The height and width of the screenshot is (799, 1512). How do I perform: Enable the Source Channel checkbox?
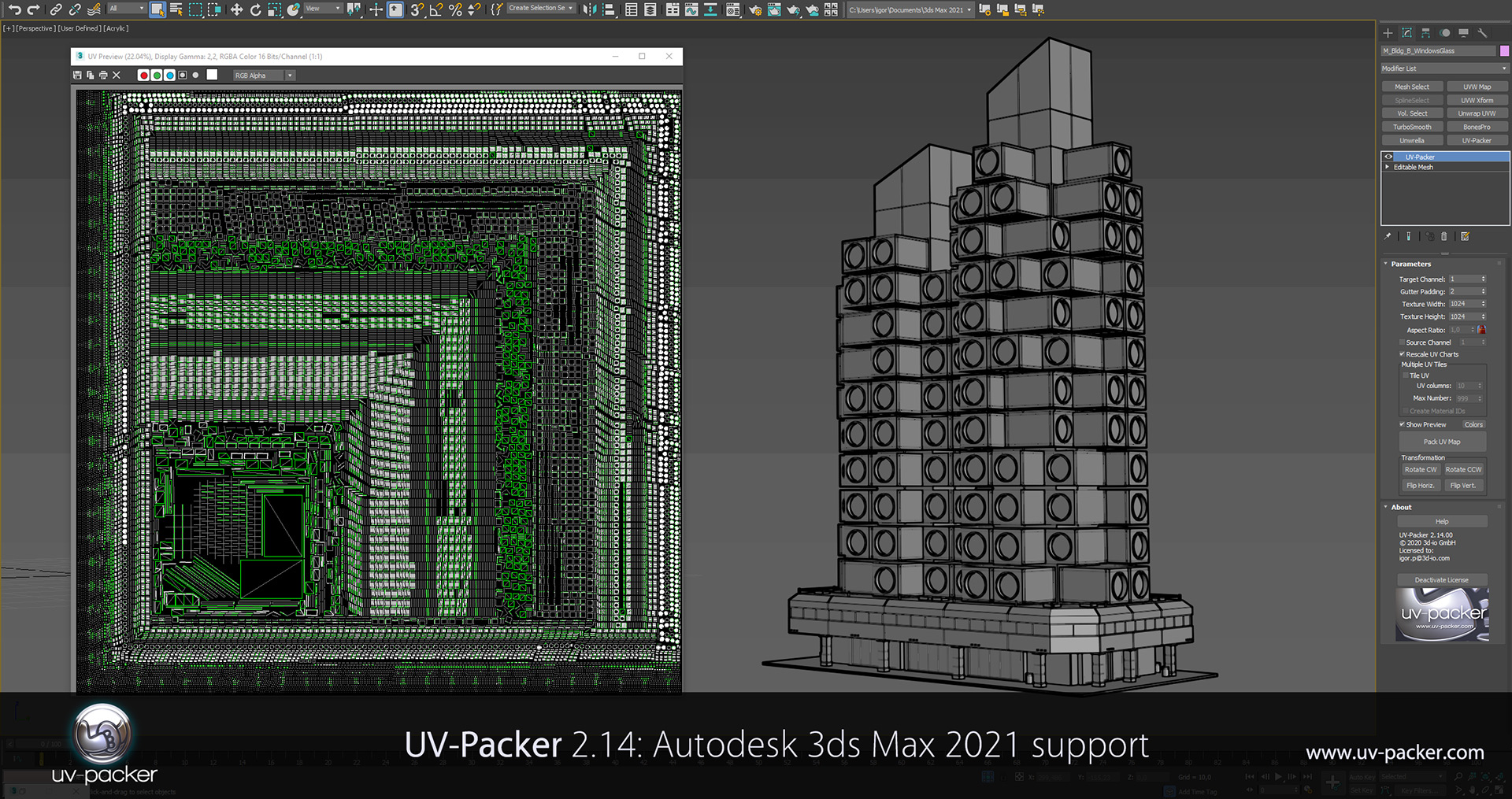pyautogui.click(x=1402, y=342)
